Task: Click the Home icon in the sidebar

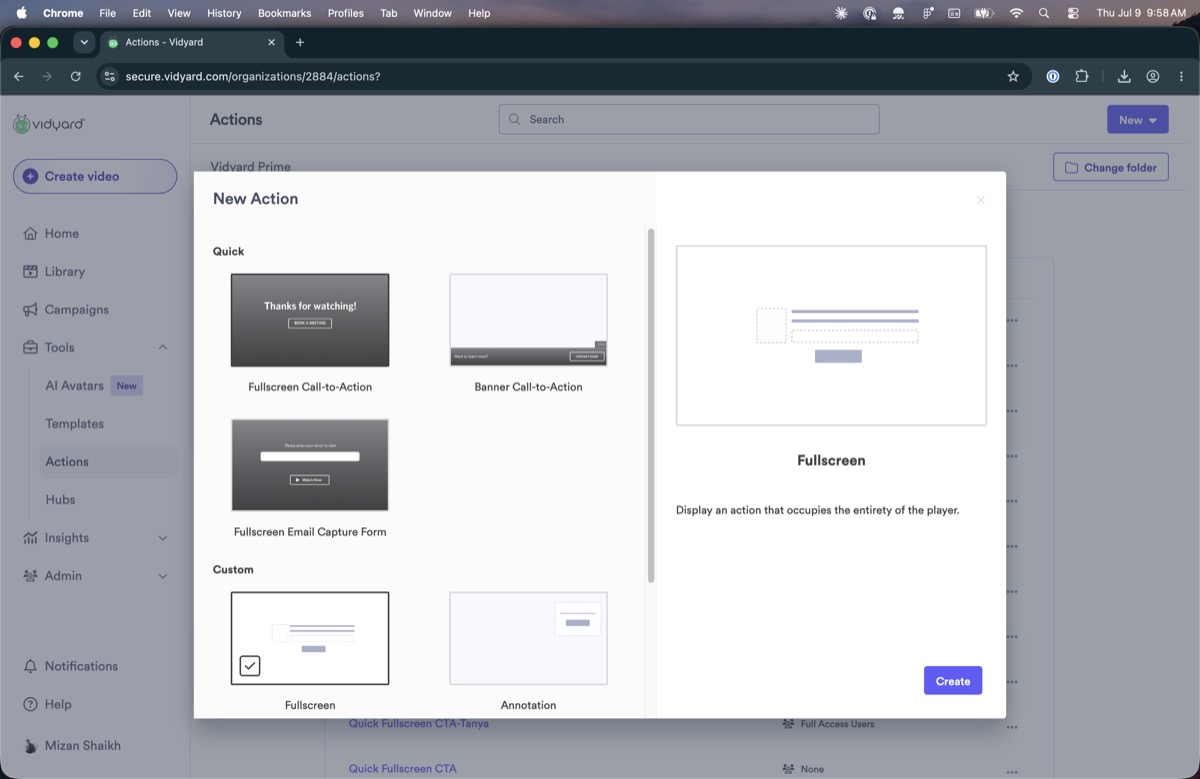Action: 30,234
